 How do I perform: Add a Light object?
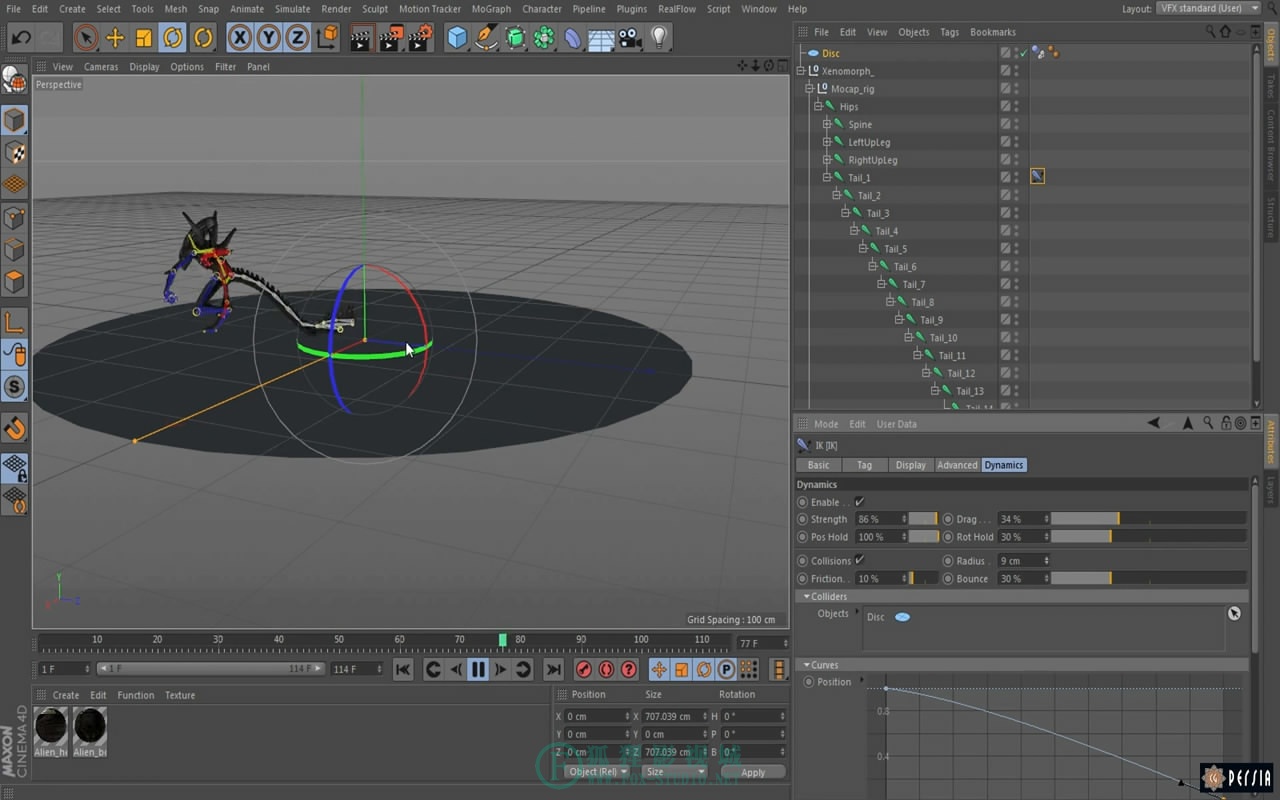(659, 38)
